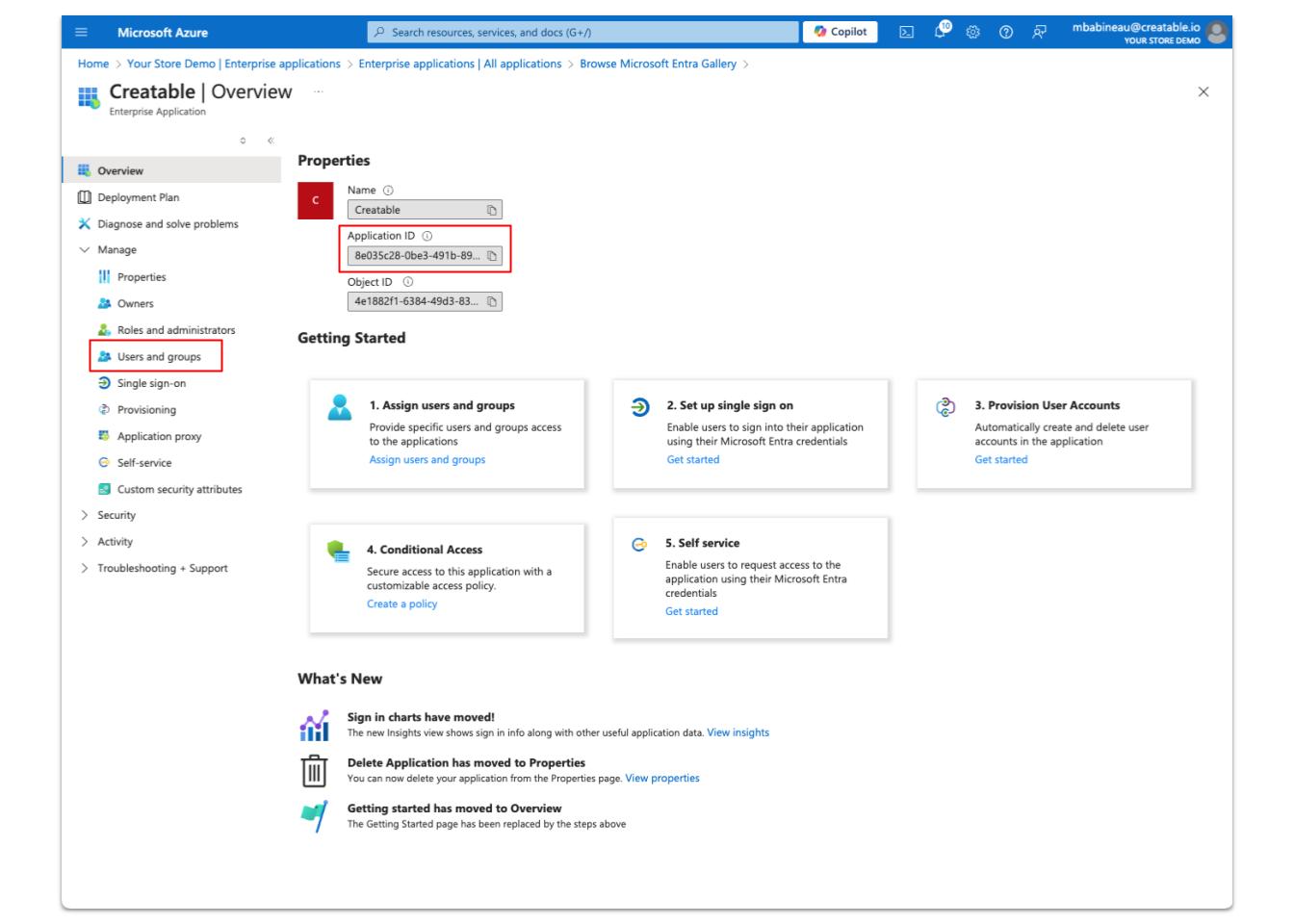Open the portal settings gear
Viewport: 1294px width, 924px height.
click(x=972, y=33)
